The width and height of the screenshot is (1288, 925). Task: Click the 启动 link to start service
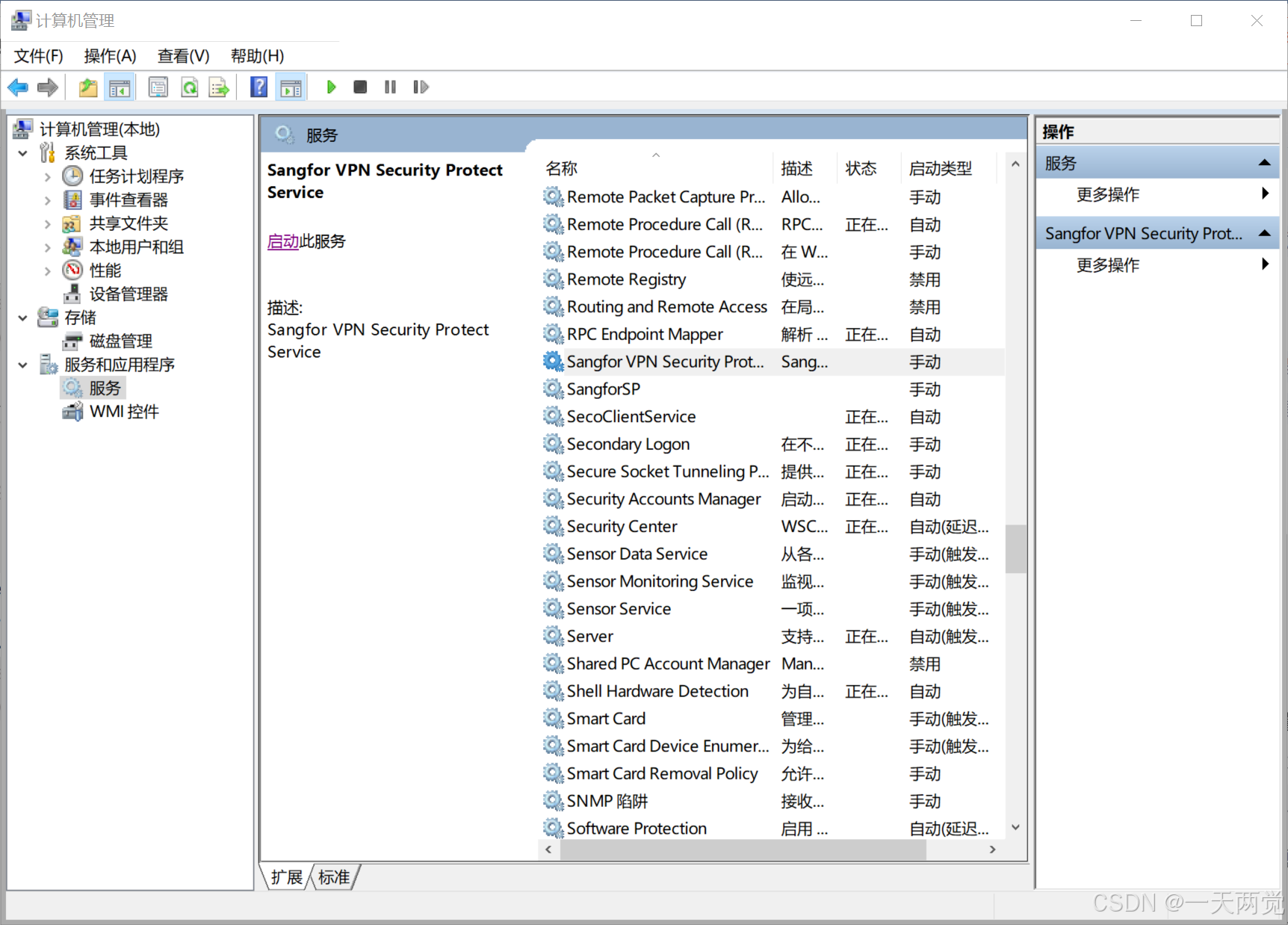pyautogui.click(x=283, y=241)
